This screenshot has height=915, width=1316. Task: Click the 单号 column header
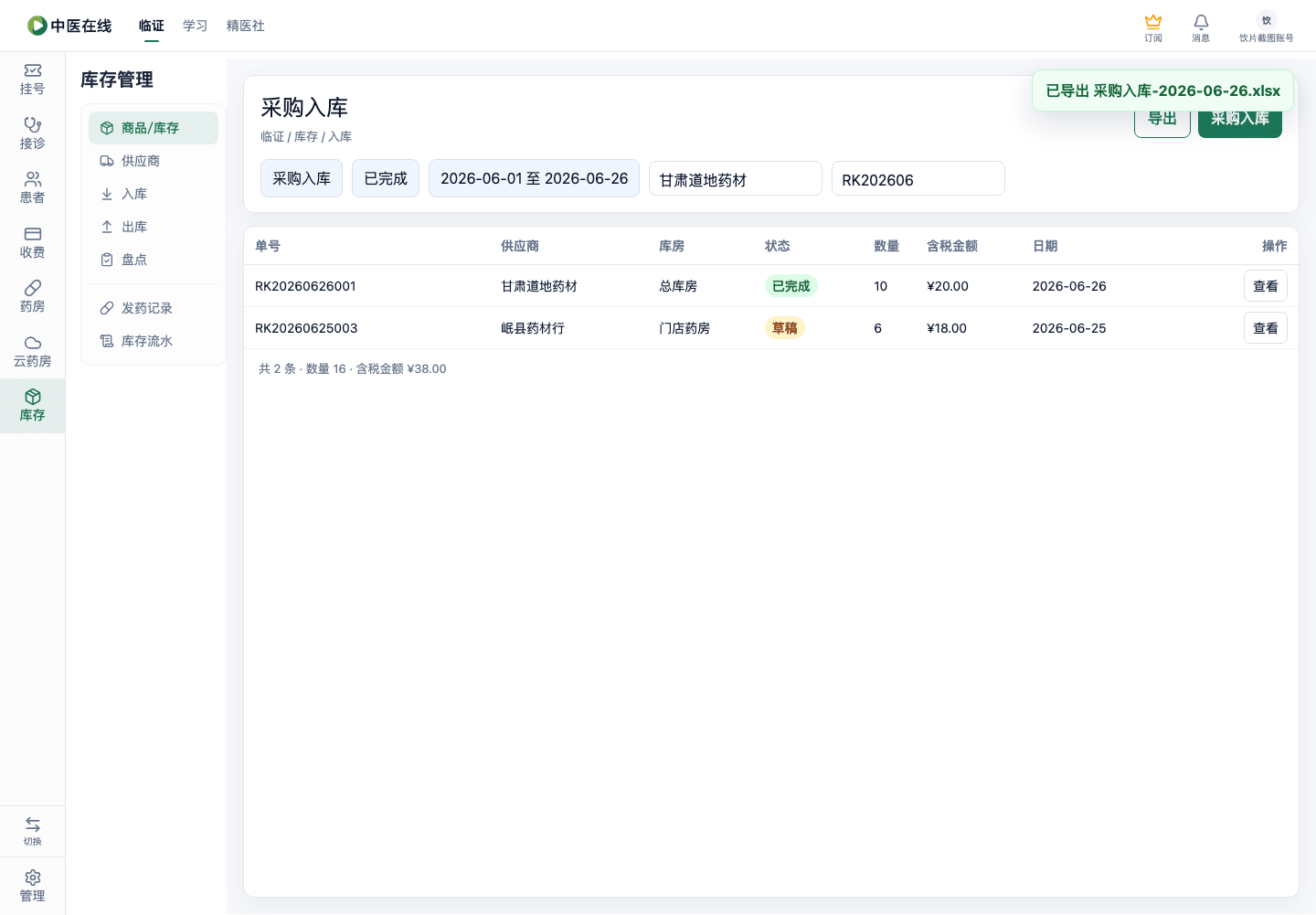[268, 246]
